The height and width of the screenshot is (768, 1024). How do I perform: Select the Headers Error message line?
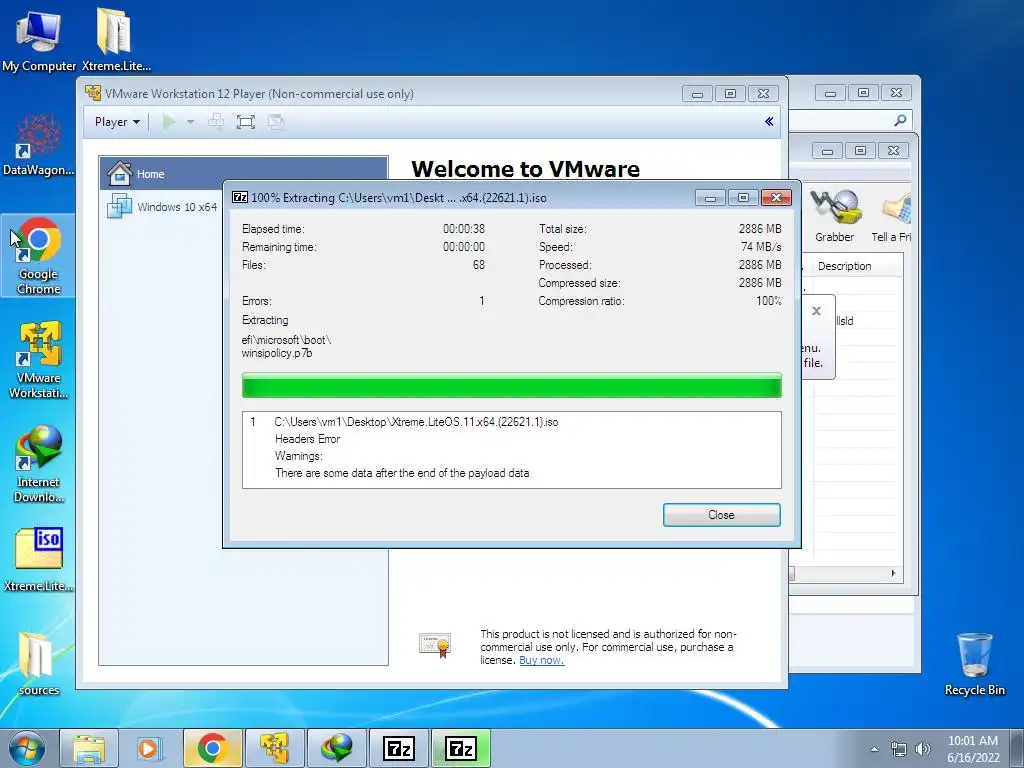click(x=307, y=439)
